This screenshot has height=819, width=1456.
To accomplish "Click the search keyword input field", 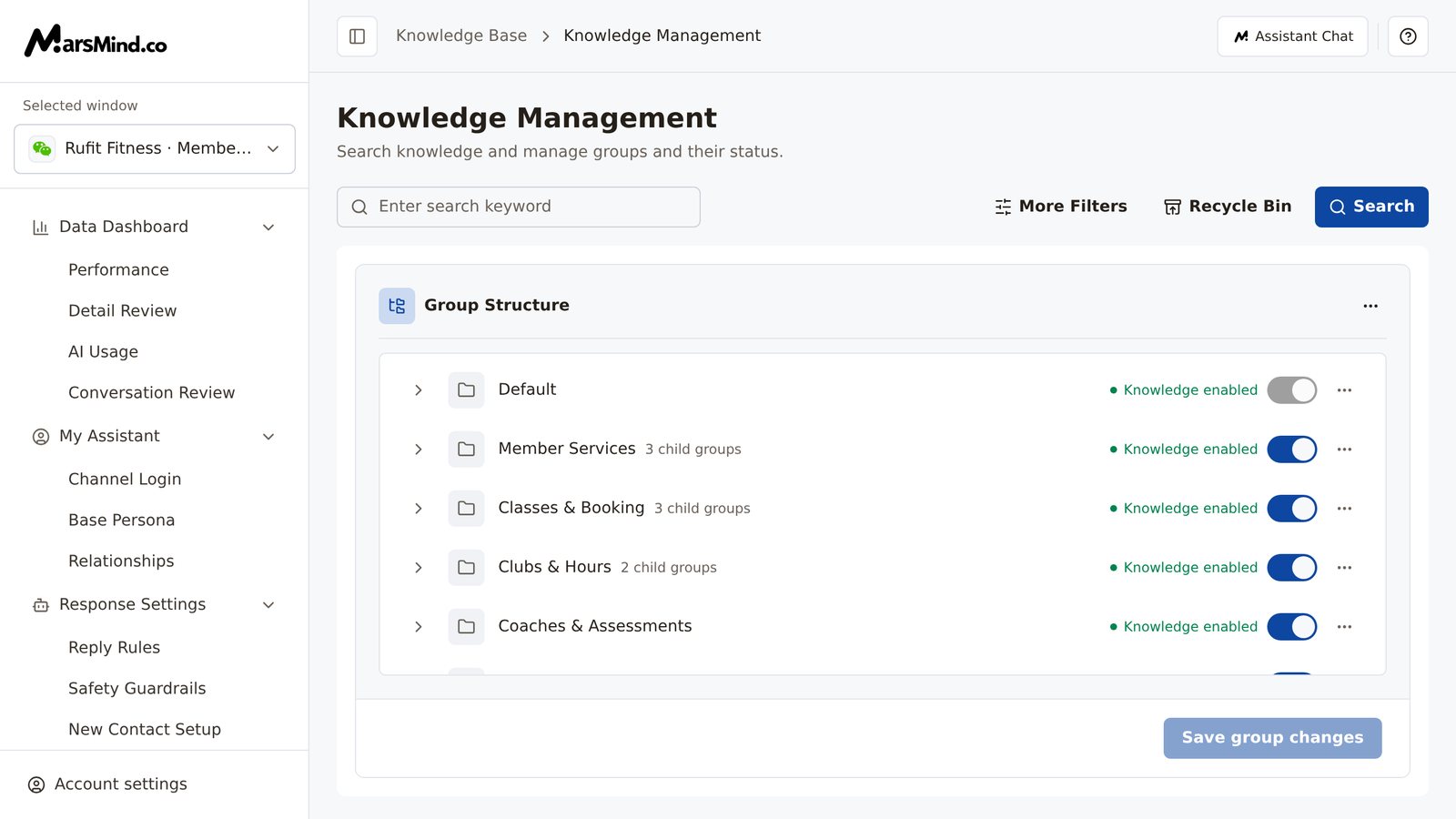I will [x=519, y=207].
